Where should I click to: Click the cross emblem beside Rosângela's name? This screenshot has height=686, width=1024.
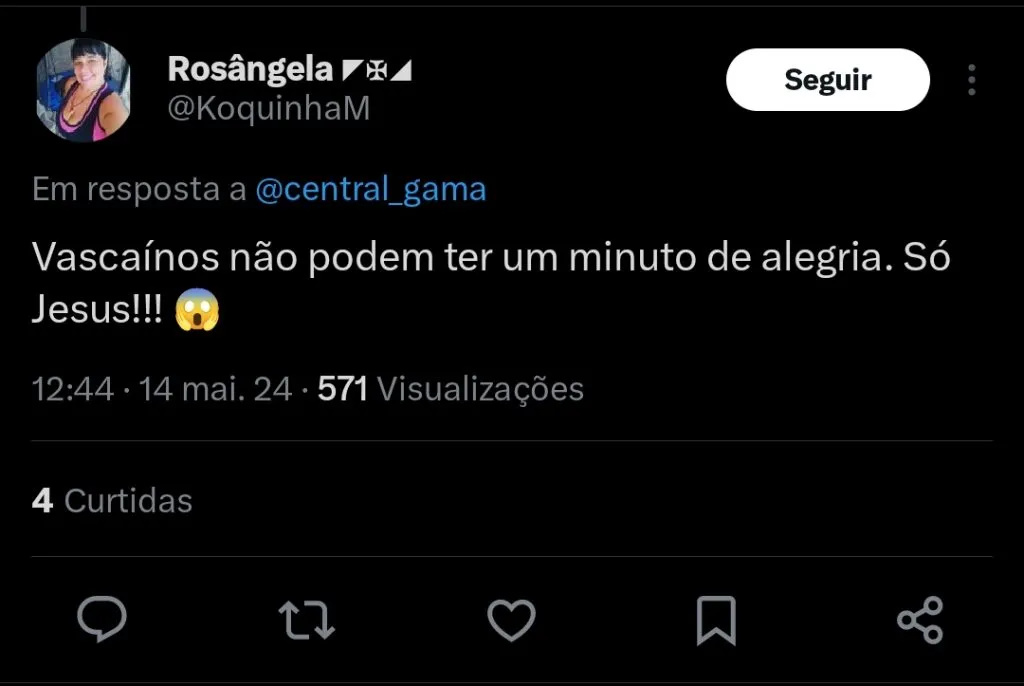click(377, 71)
